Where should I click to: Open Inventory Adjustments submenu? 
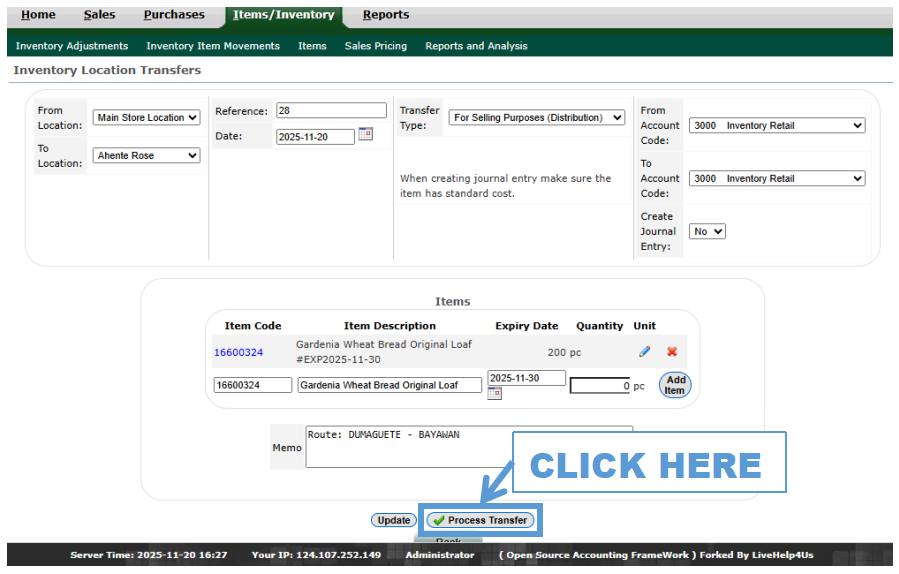coord(72,46)
